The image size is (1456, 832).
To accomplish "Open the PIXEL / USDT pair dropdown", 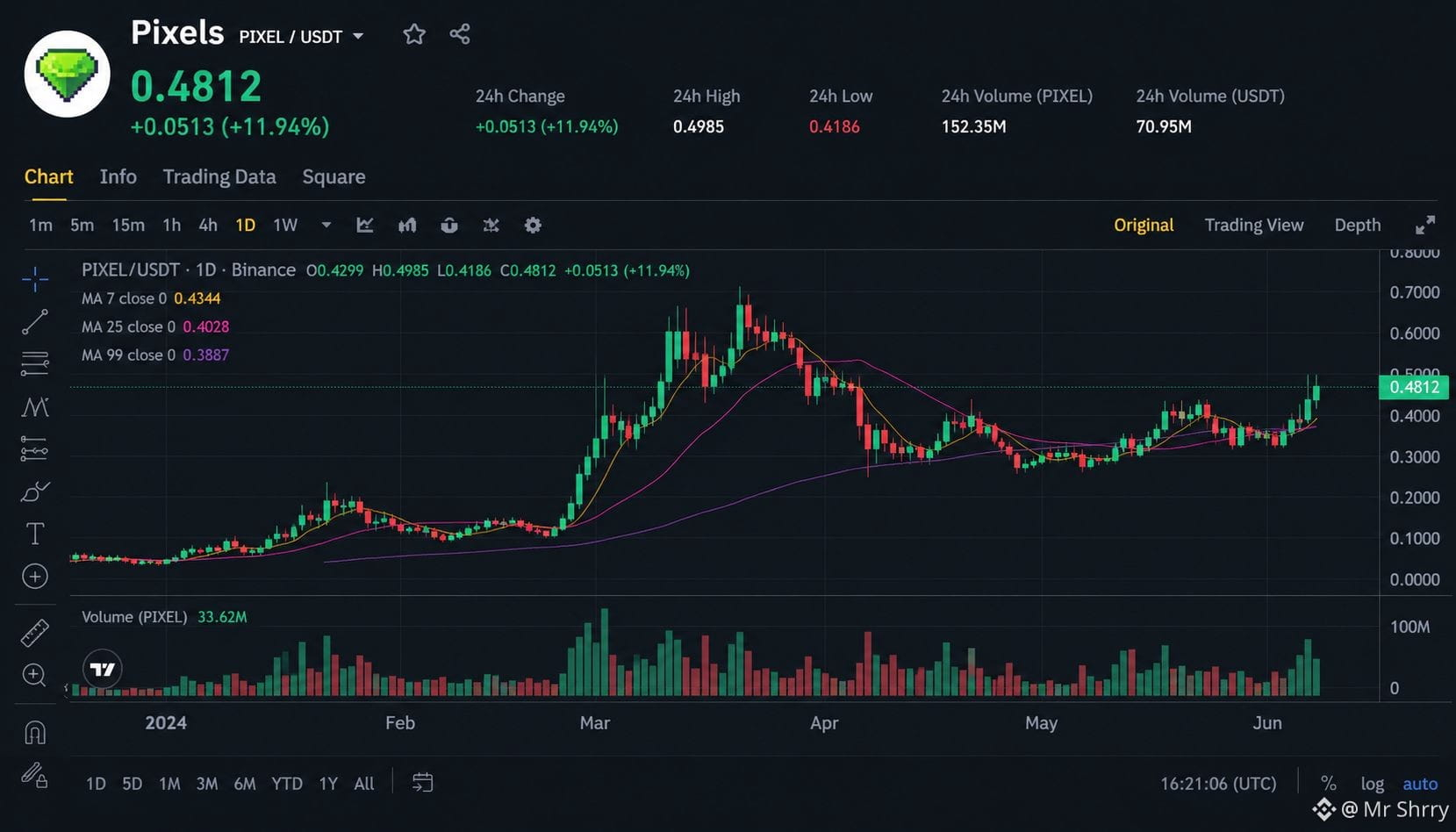I will pyautogui.click(x=301, y=37).
